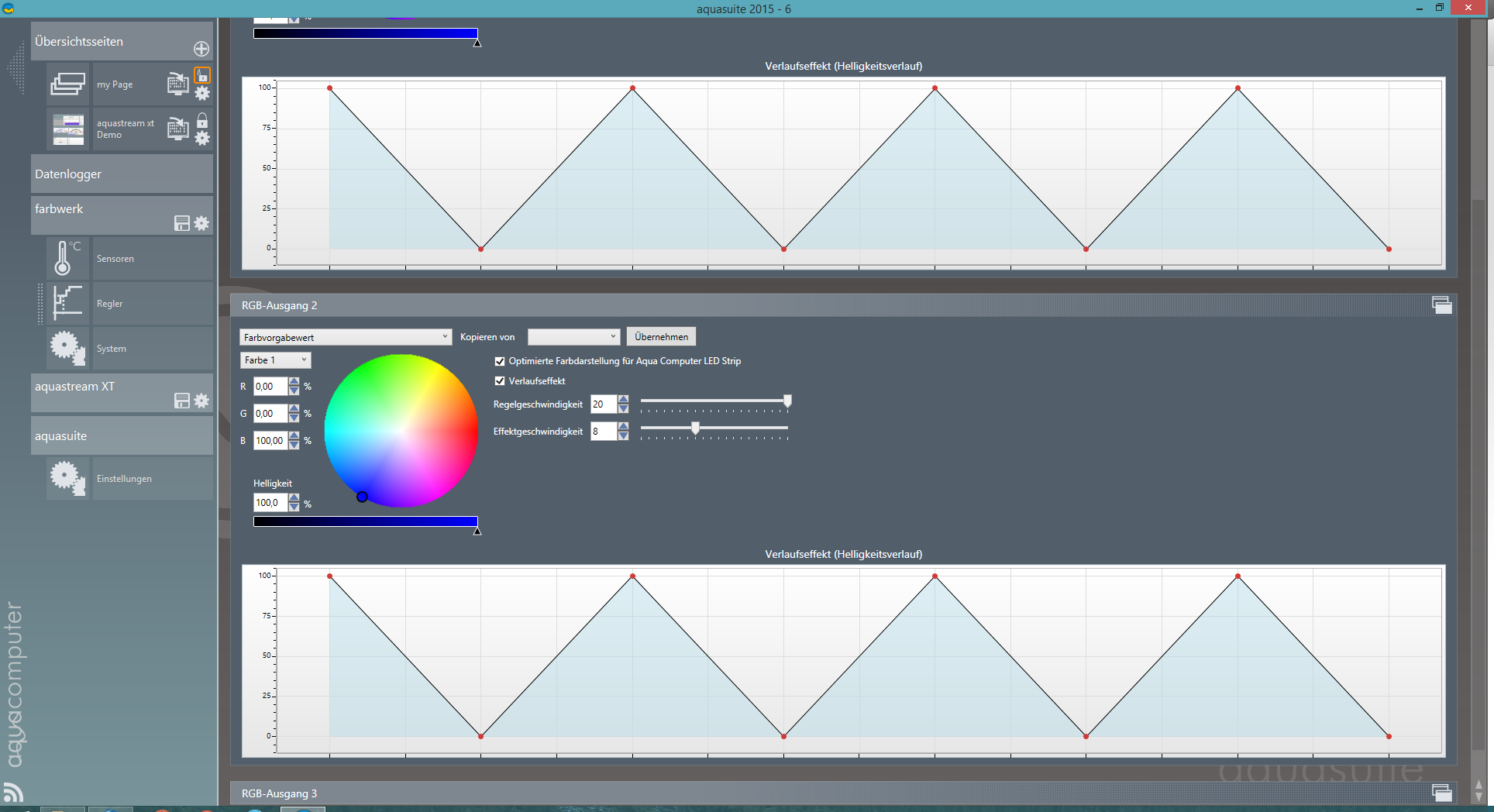Open the Datenlogger section

click(122, 174)
